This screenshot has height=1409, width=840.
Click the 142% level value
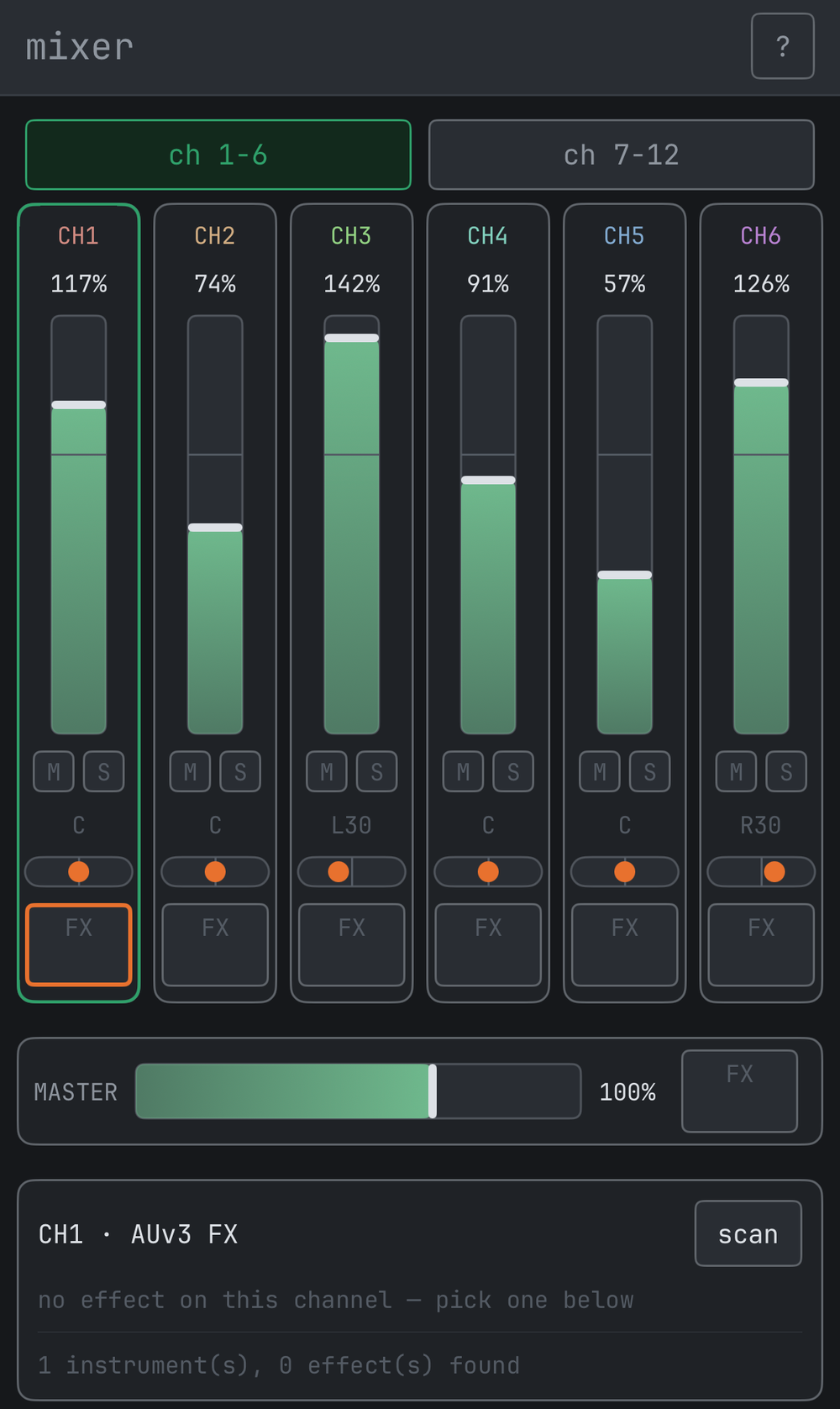coord(352,284)
